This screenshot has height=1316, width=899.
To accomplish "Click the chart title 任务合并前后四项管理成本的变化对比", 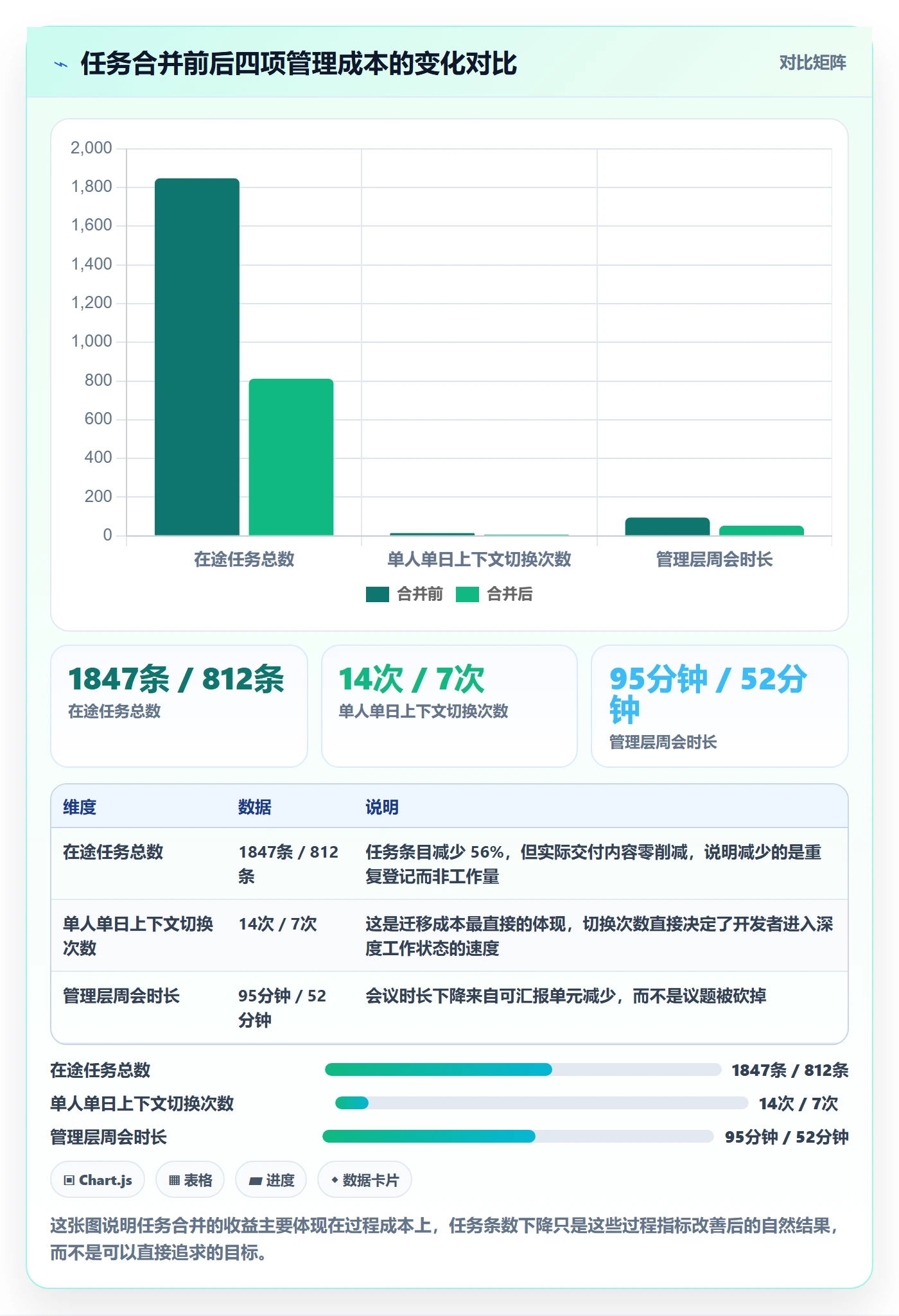I will point(299,64).
